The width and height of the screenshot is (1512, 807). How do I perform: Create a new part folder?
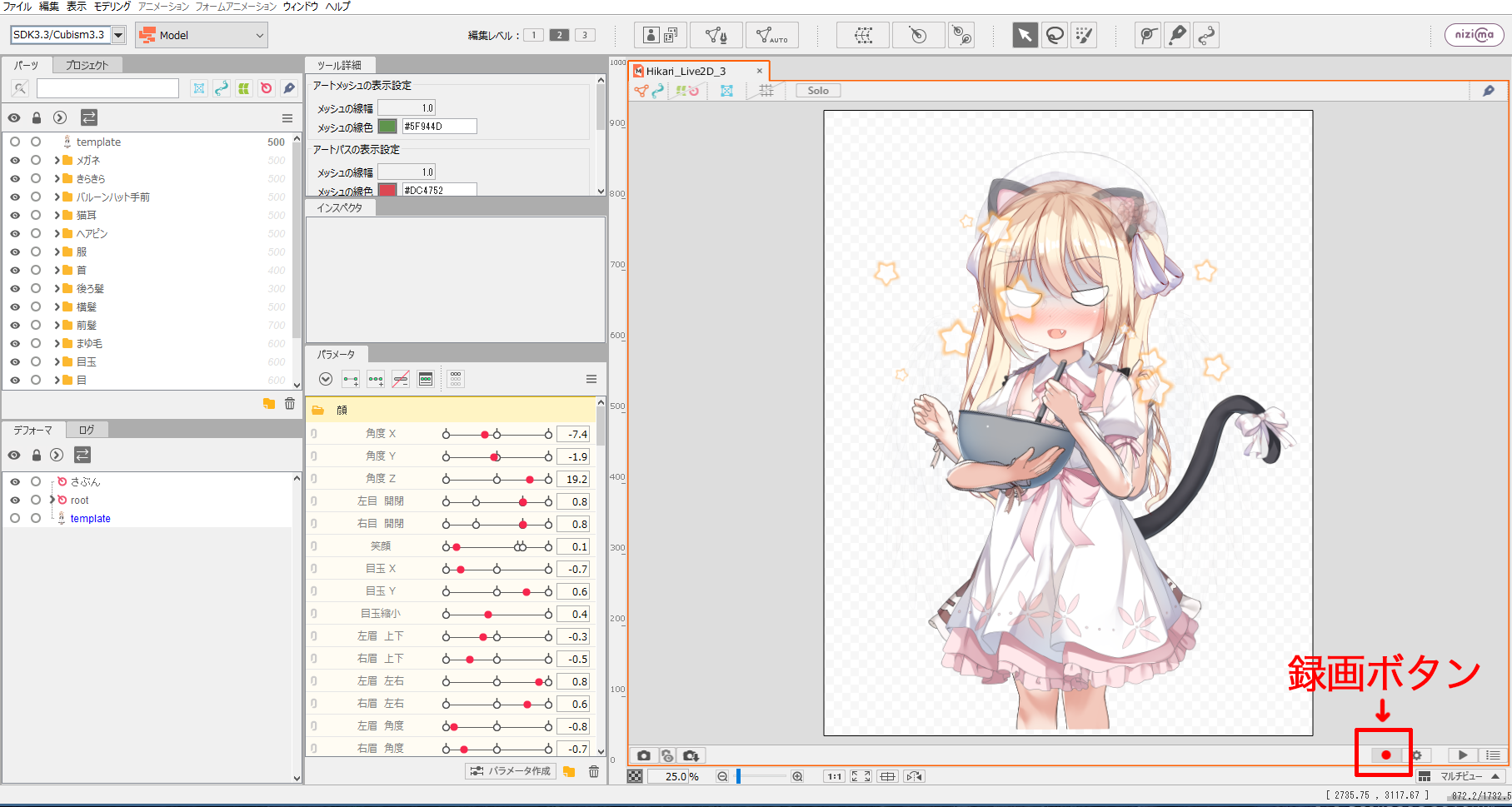point(269,404)
